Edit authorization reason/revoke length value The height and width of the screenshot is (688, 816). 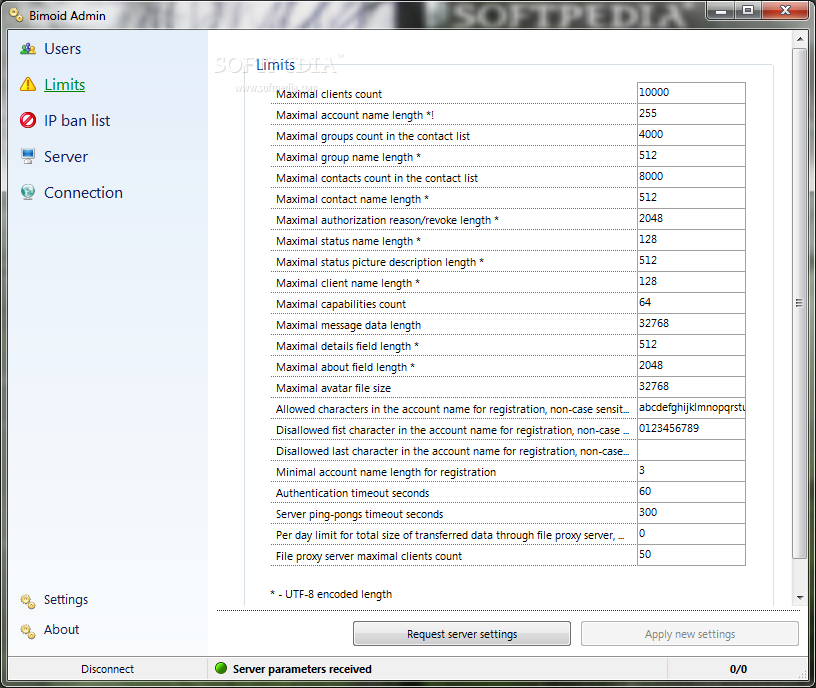pyautogui.click(x=691, y=219)
